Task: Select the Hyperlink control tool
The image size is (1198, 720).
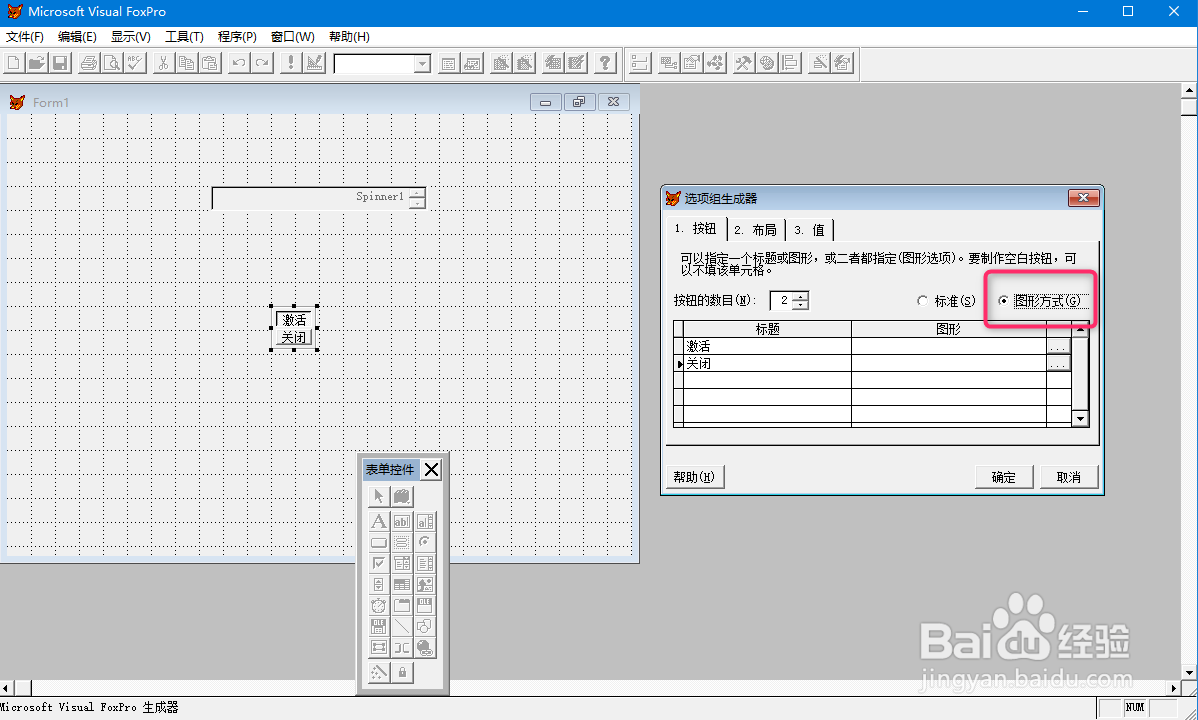Action: (425, 647)
